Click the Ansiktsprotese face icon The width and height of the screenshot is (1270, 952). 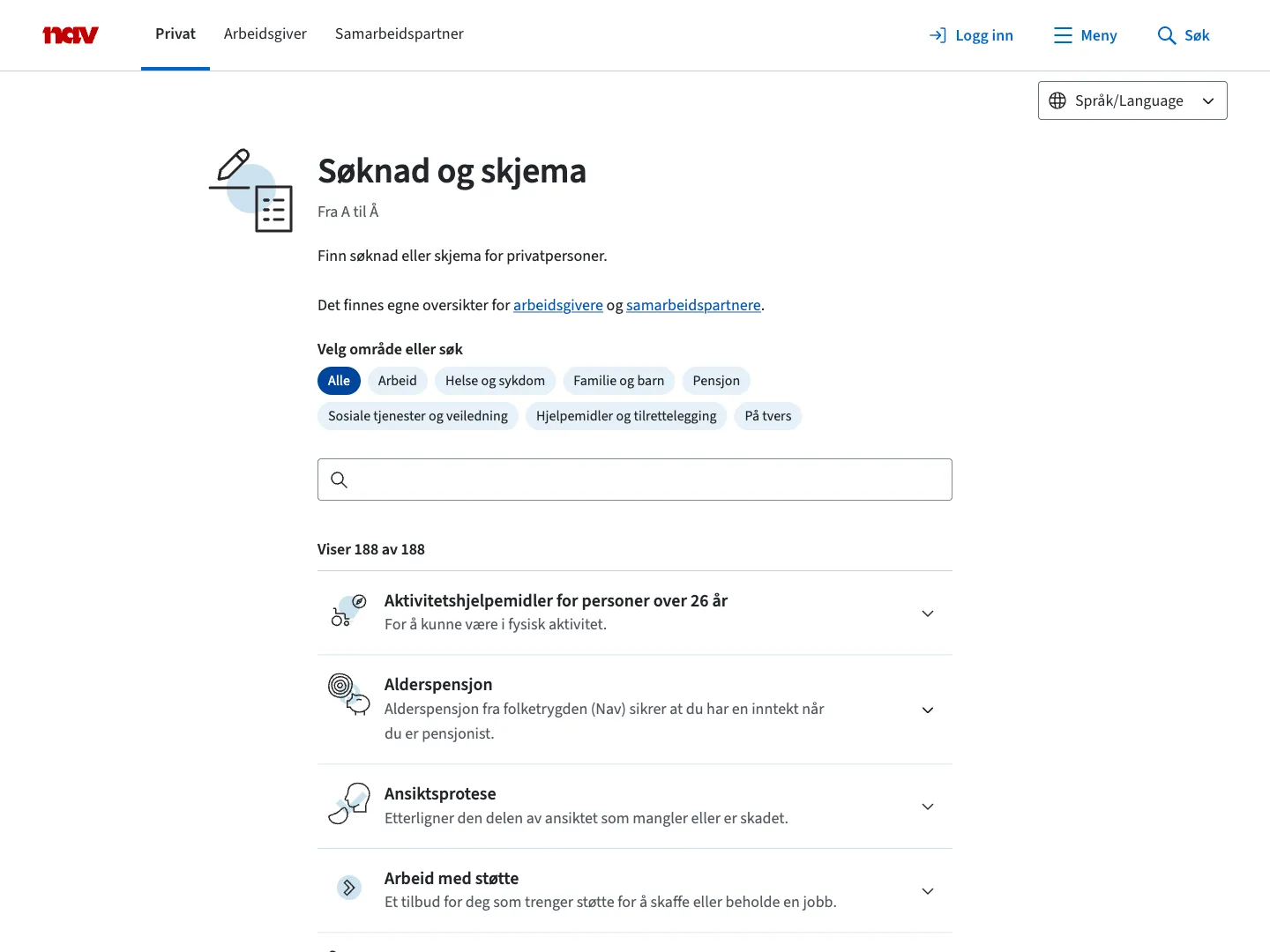tap(349, 804)
